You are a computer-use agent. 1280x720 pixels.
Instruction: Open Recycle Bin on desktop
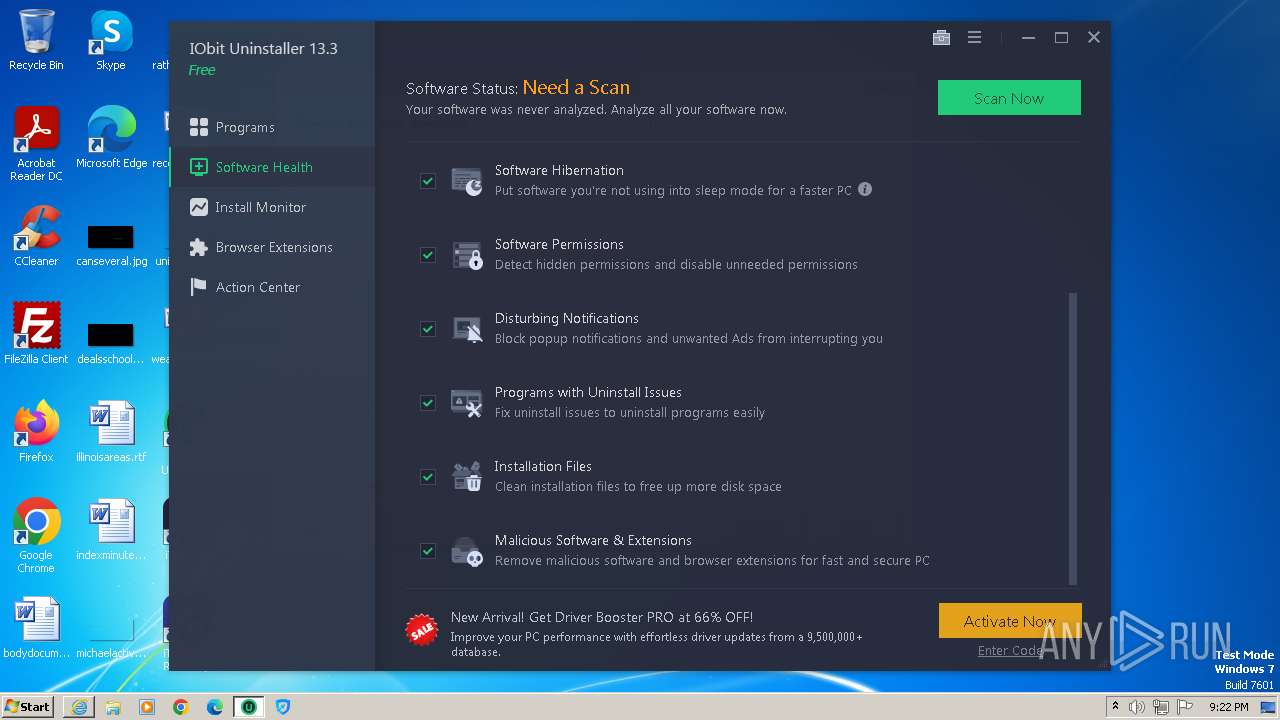tap(36, 40)
